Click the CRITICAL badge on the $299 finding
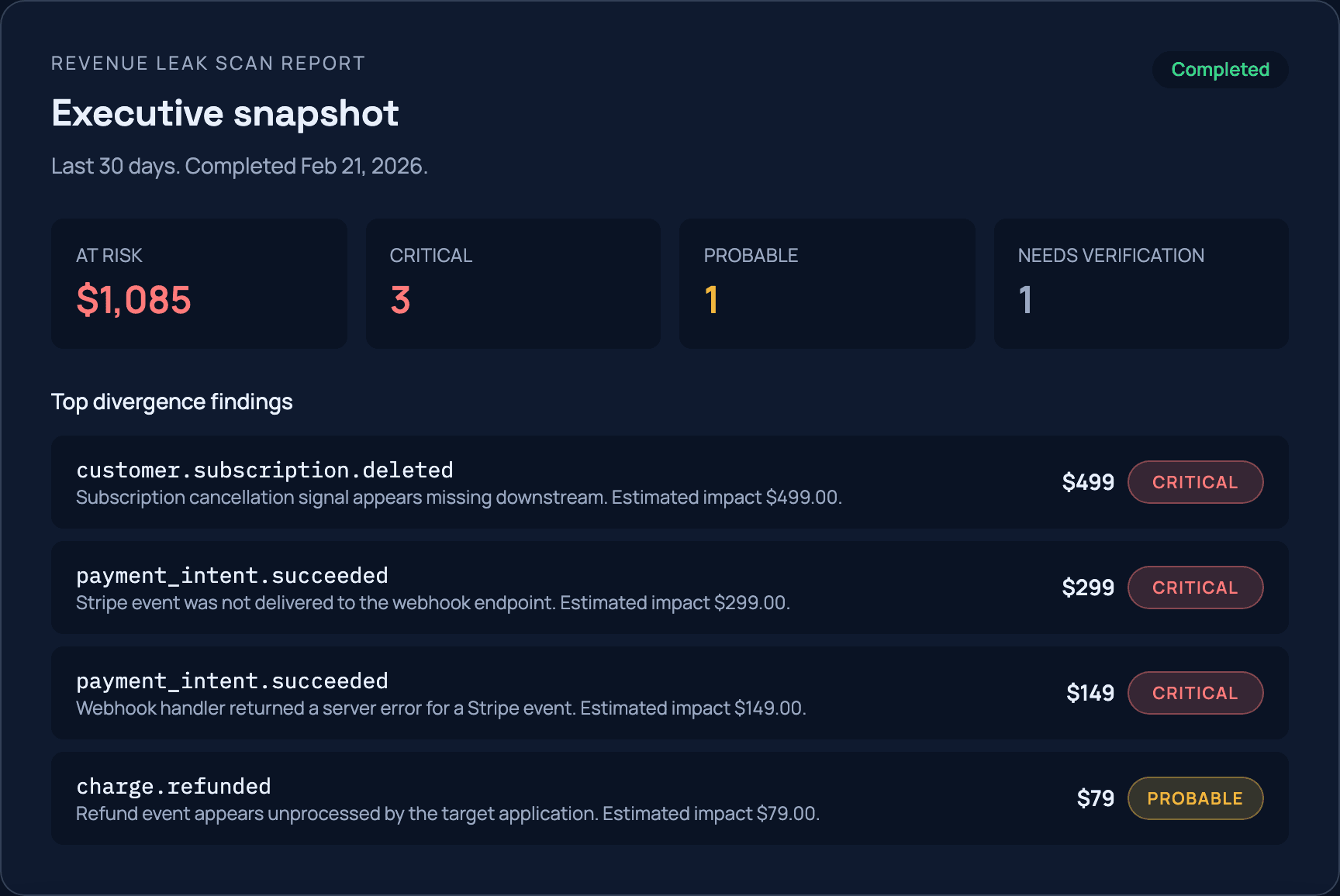The height and width of the screenshot is (896, 1340). pyautogui.click(x=1195, y=588)
